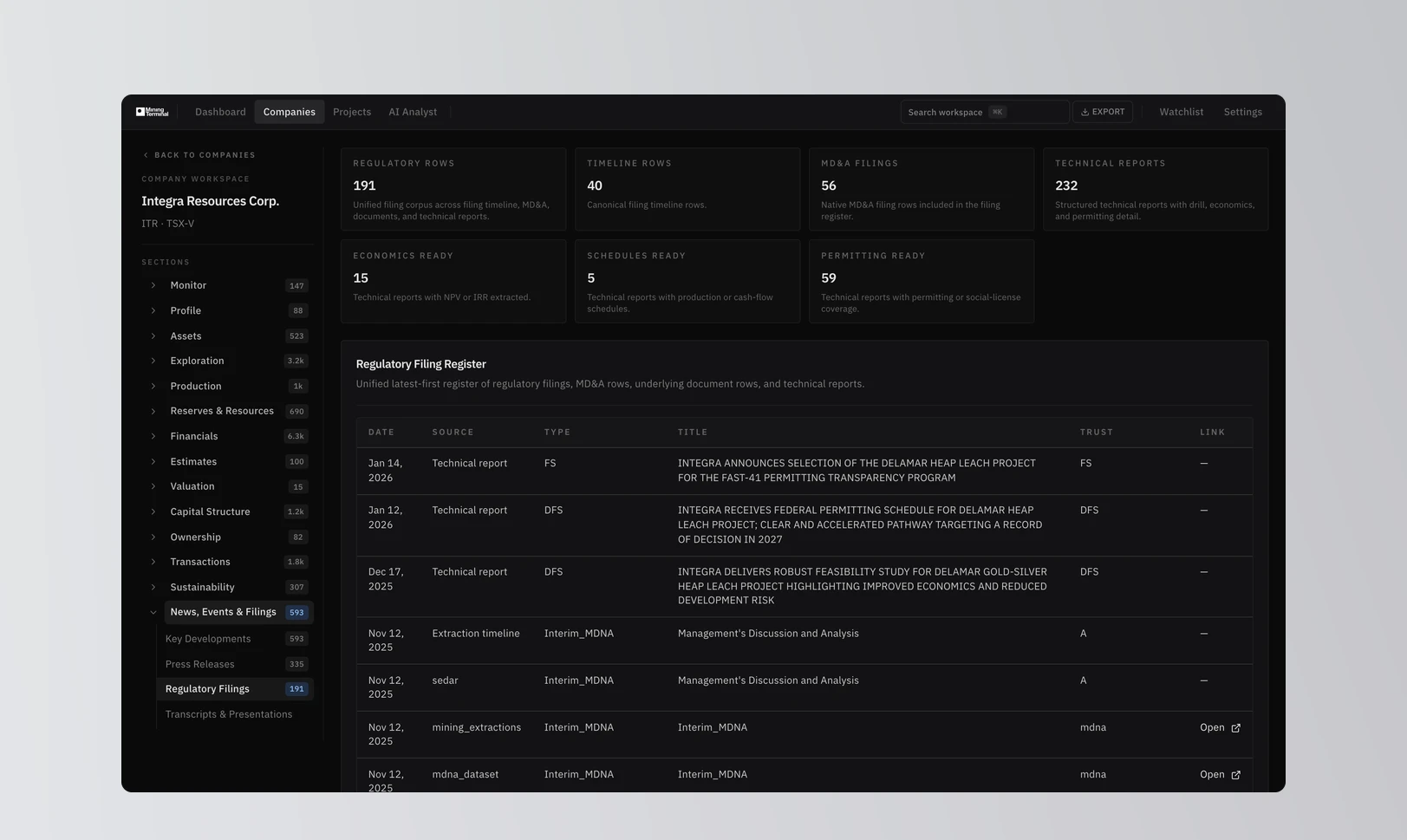
Task: Select Regulatory Filings subsection
Action: click(x=235, y=689)
